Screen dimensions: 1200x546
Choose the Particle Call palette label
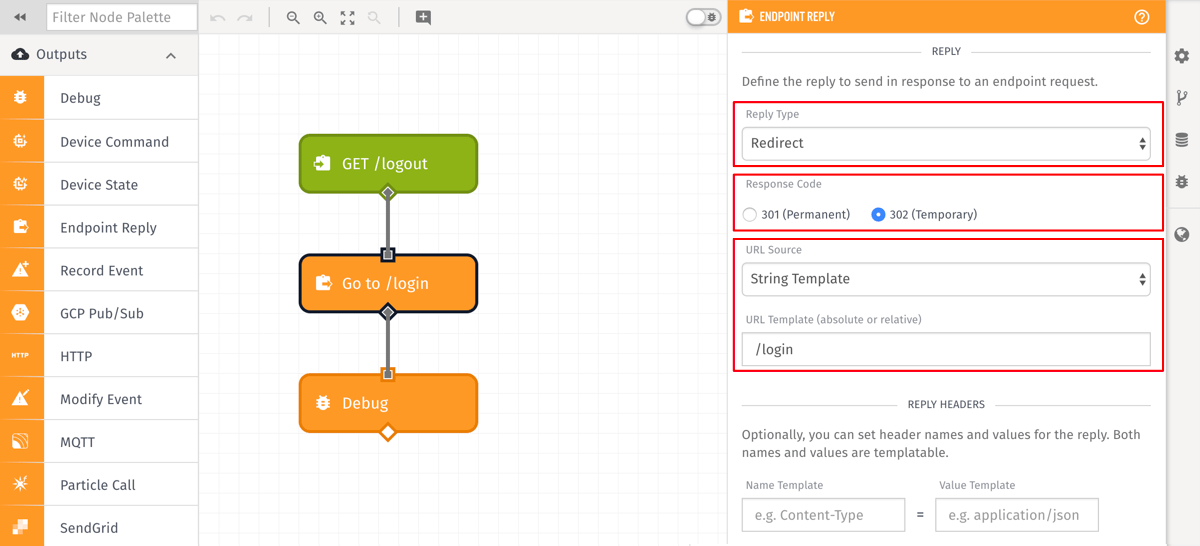[98, 486]
